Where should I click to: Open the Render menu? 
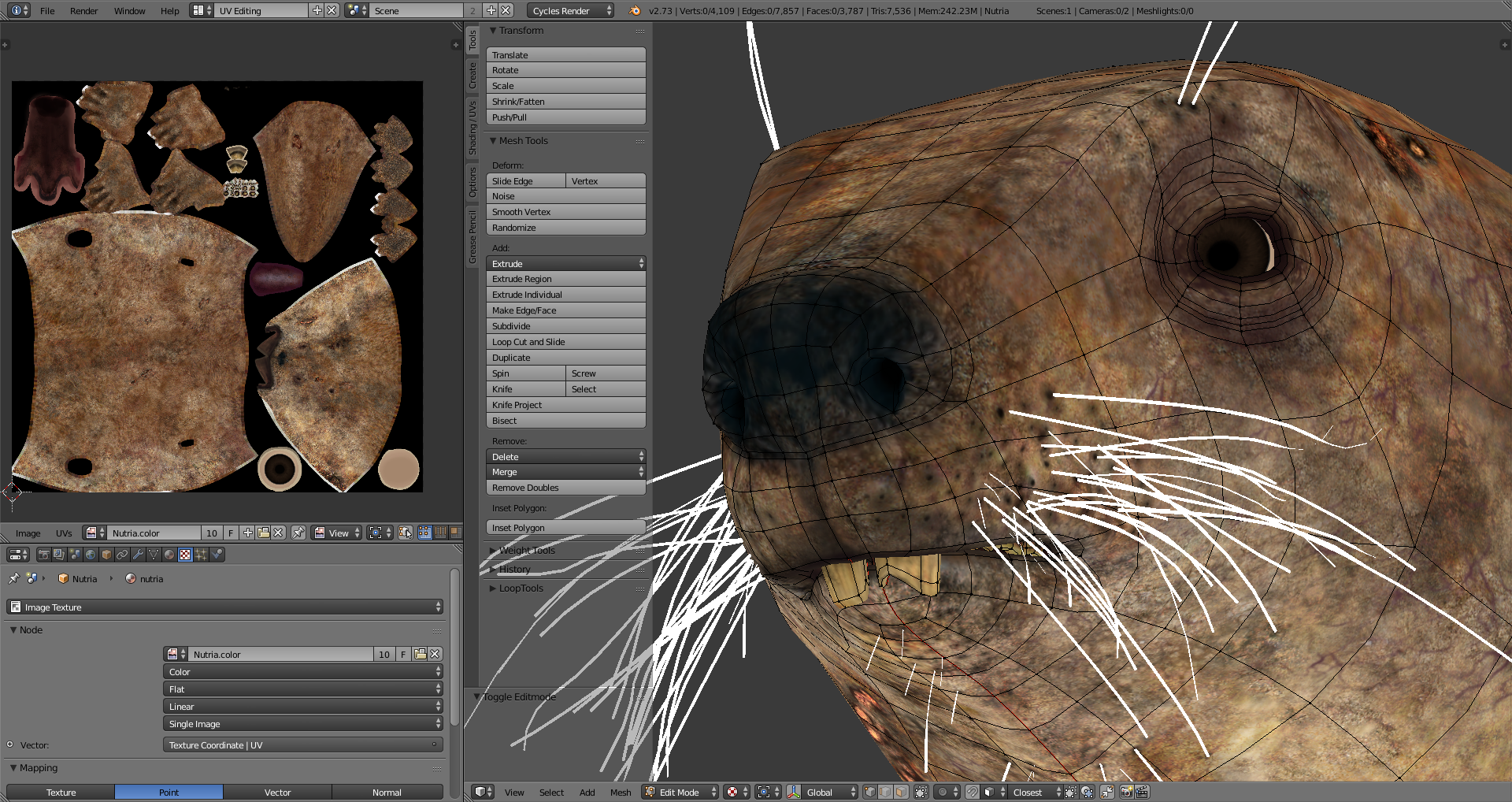(83, 11)
